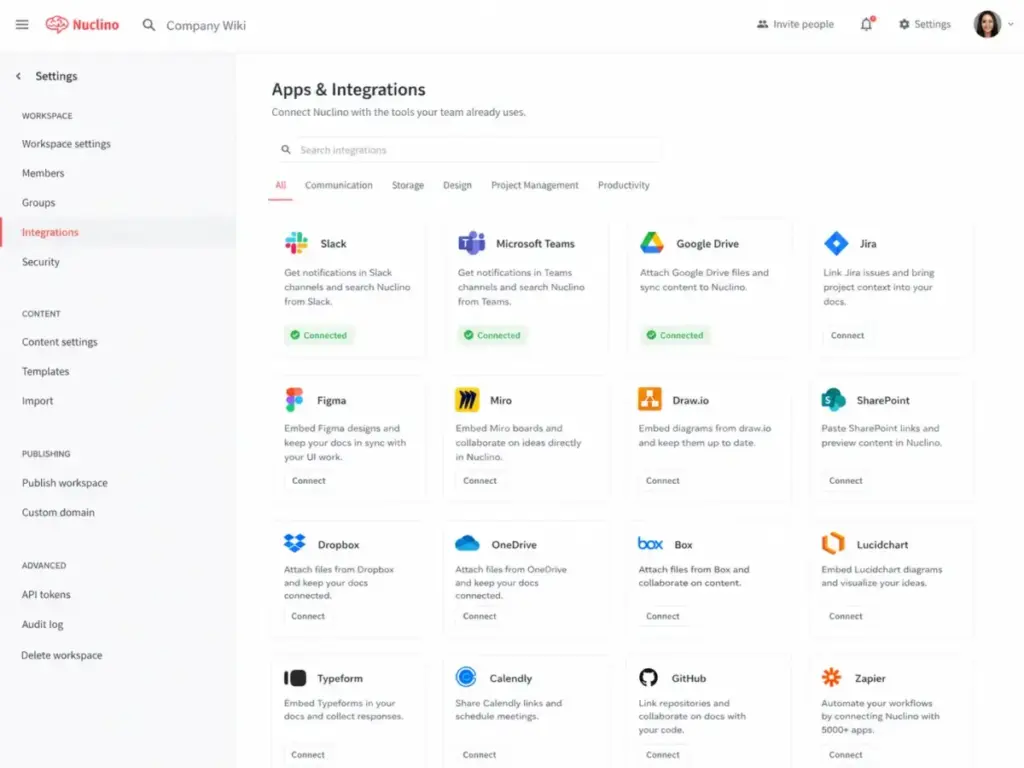Connect the OneDrive integration
1024x768 pixels.
pyautogui.click(x=479, y=616)
